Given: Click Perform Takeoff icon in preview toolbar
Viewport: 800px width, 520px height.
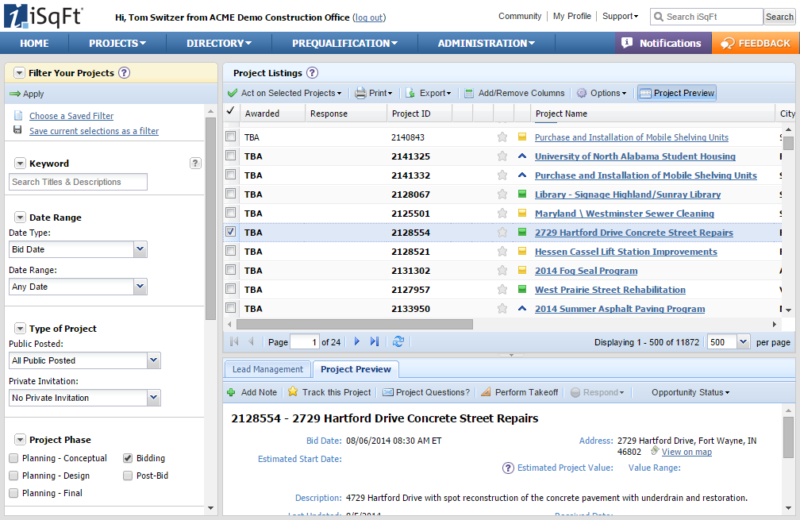Looking at the screenshot, I should 486,392.
